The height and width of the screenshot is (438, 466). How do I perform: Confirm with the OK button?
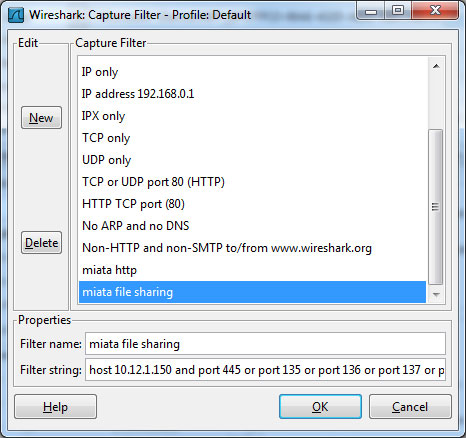click(320, 407)
